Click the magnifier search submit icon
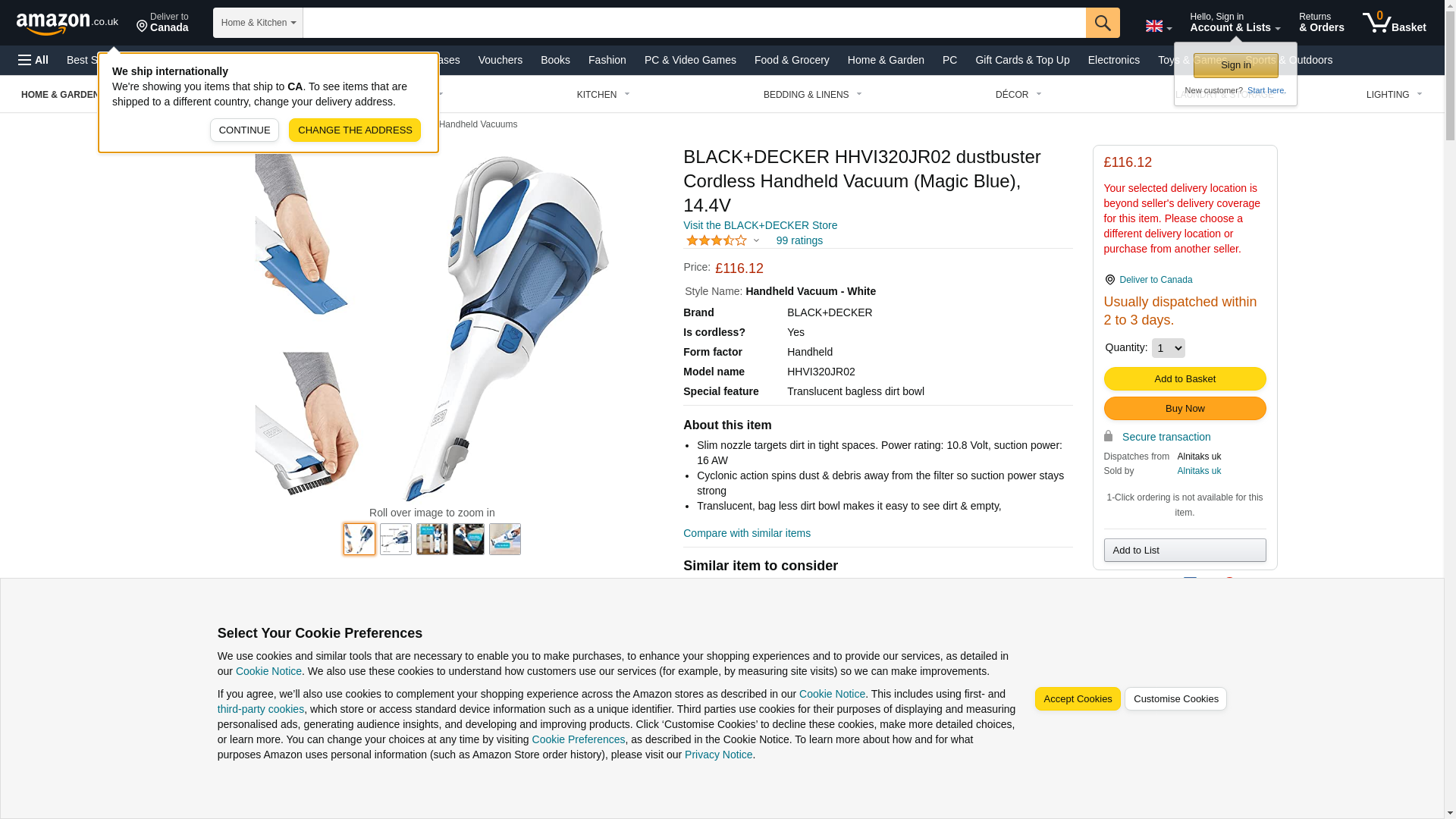This screenshot has width=1456, height=819. pos(1103,23)
